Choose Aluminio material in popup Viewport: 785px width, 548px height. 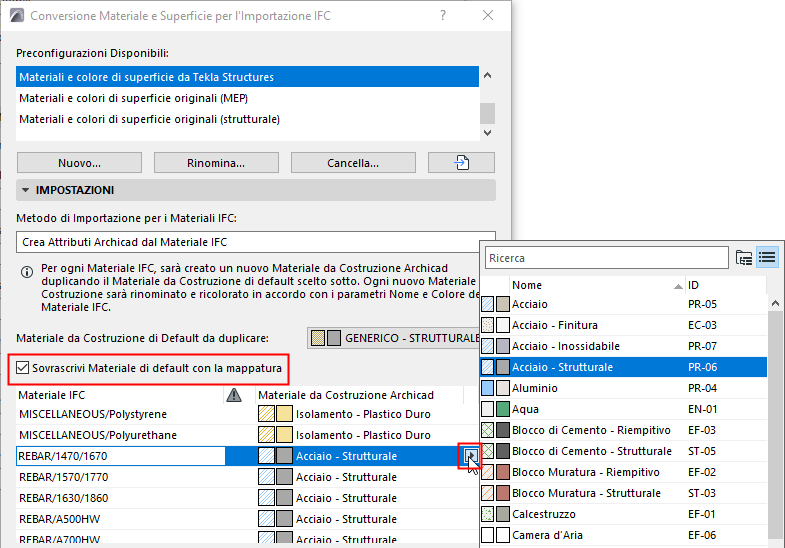[x=623, y=388]
